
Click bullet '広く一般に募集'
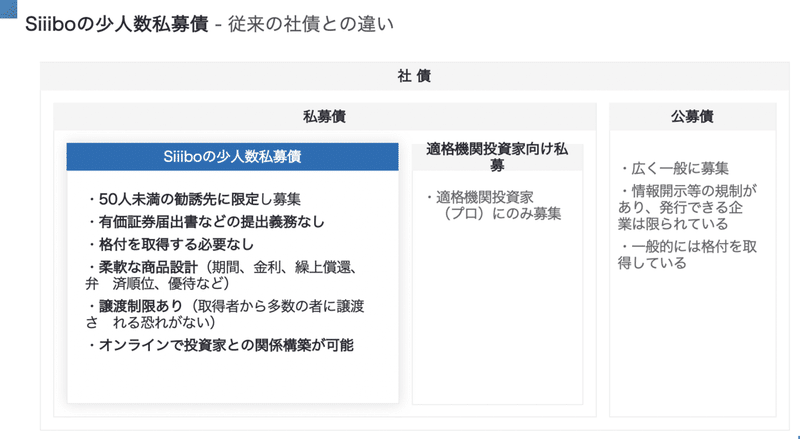(674, 168)
